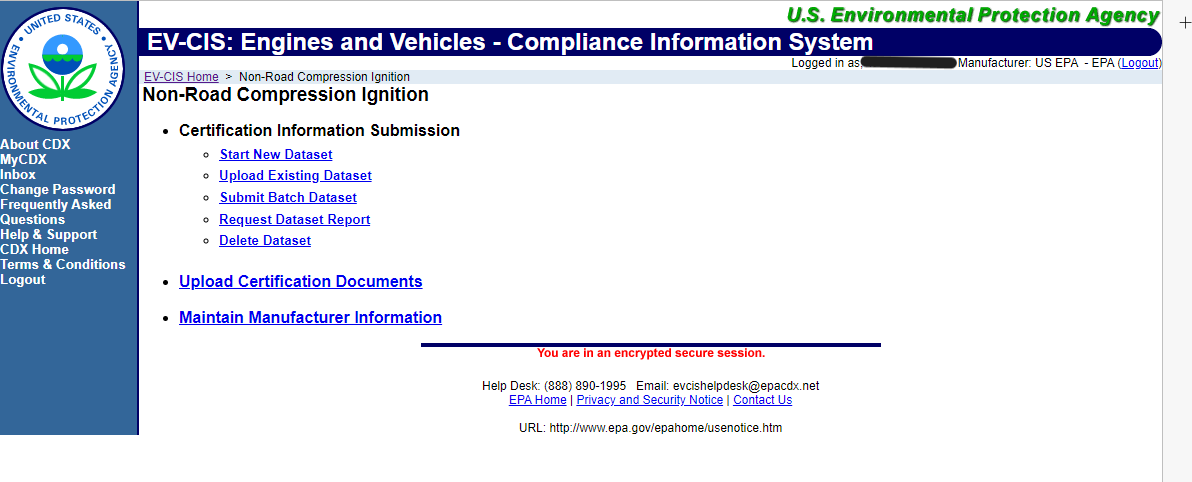Click the help desk email address text
The width and height of the screenshot is (1192, 482).
tap(747, 386)
